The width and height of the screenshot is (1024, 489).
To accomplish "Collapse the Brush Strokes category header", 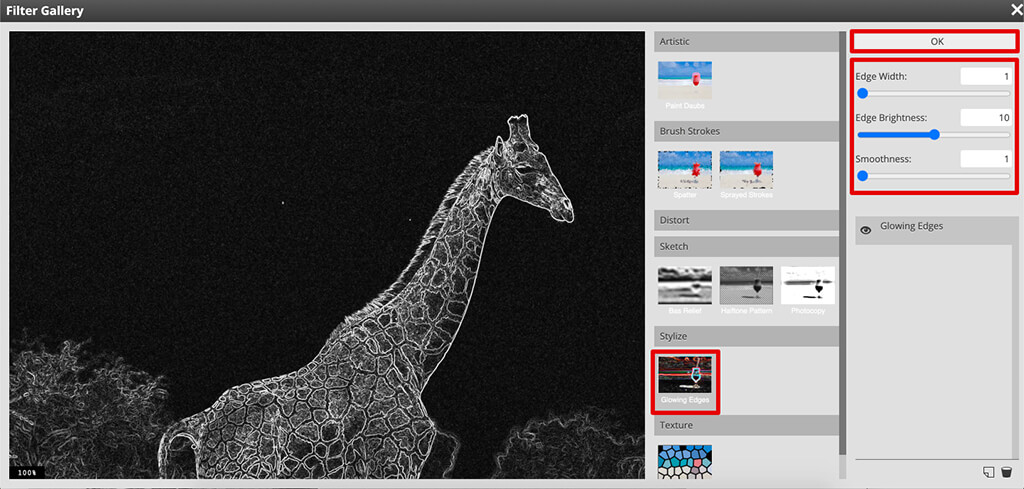I will click(x=746, y=131).
